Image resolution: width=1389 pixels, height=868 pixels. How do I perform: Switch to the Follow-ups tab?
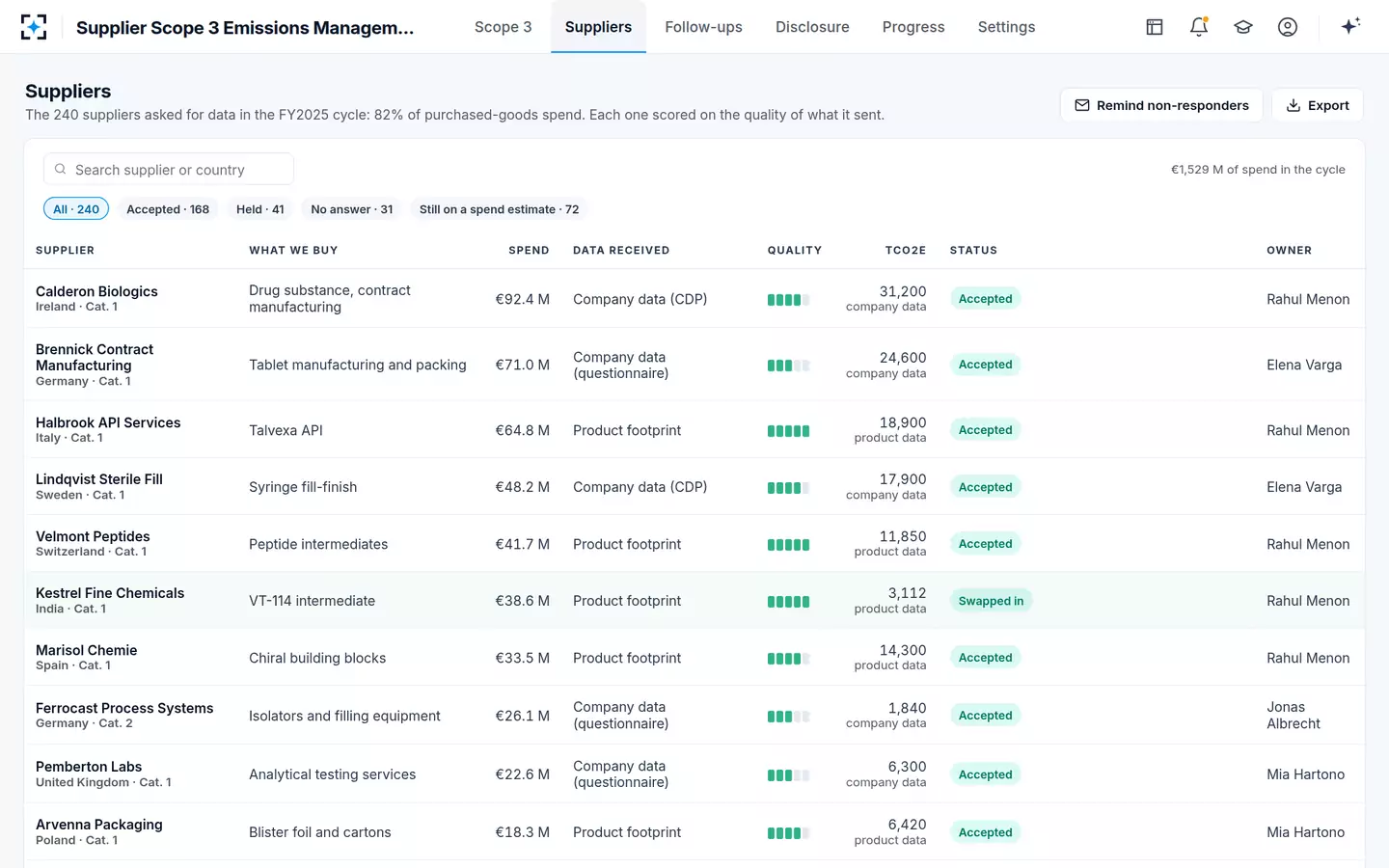click(703, 27)
